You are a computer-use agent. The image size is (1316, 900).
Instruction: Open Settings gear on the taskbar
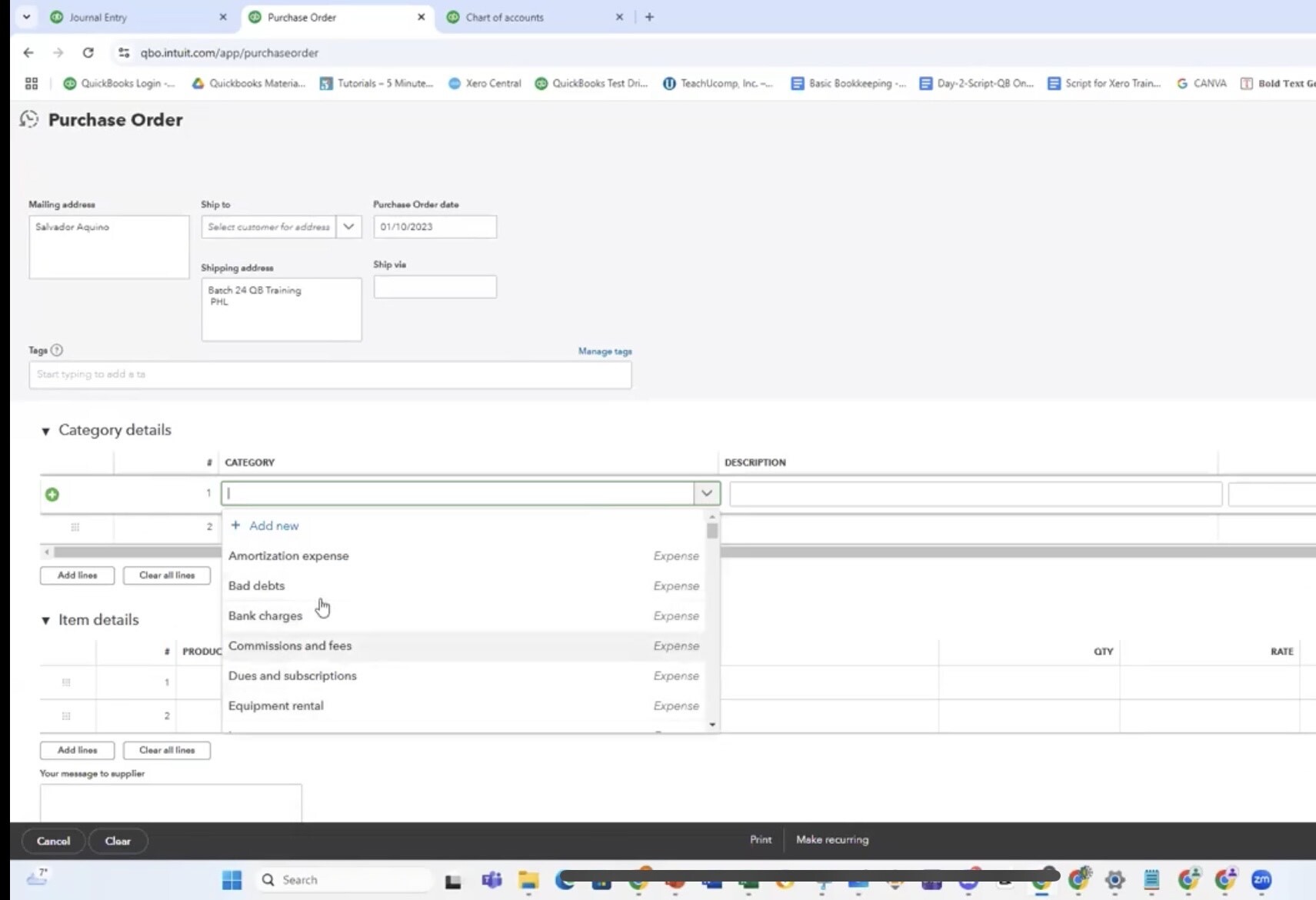pos(1114,879)
